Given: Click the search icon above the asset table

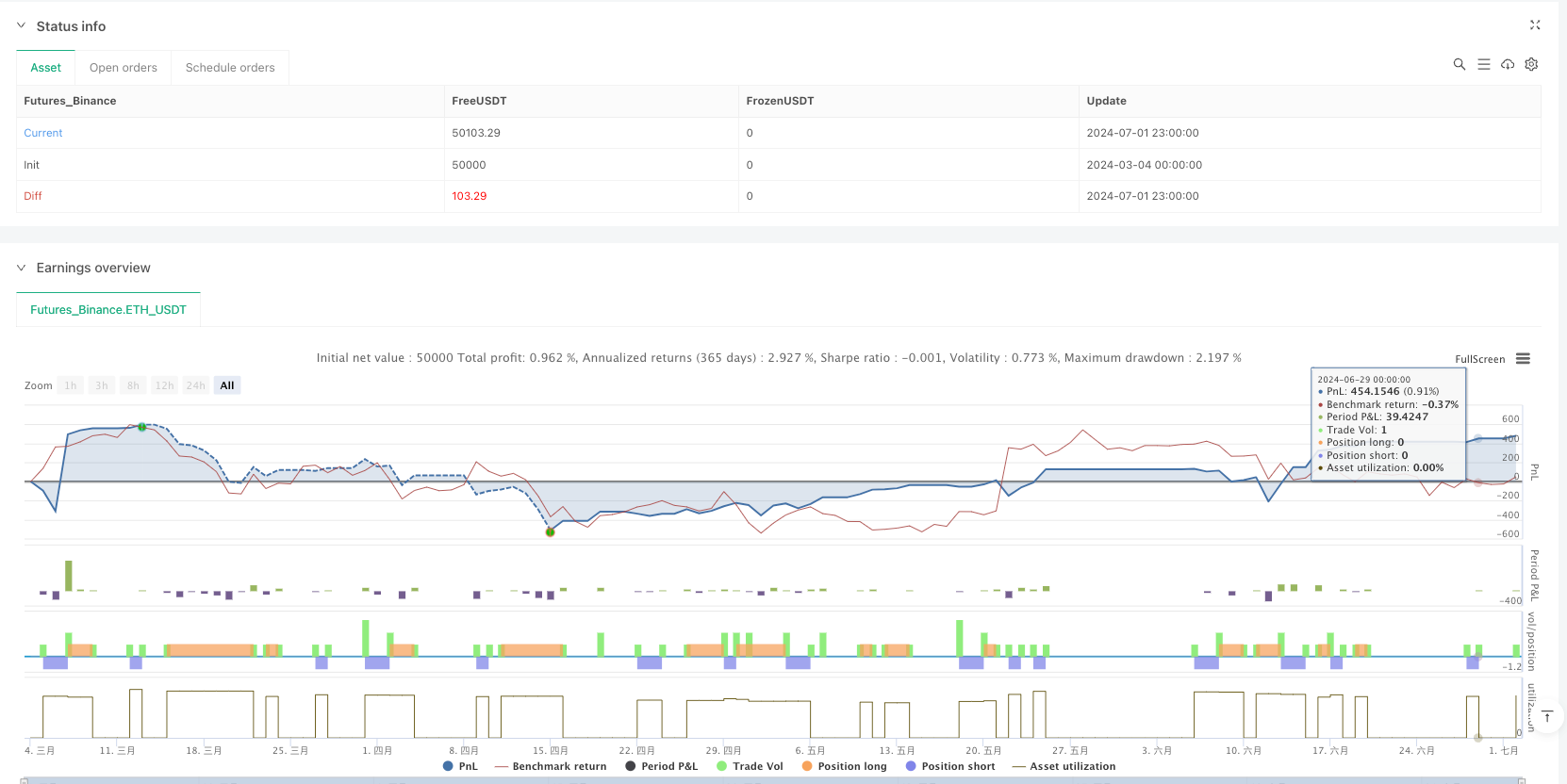Looking at the screenshot, I should coord(1459,64).
